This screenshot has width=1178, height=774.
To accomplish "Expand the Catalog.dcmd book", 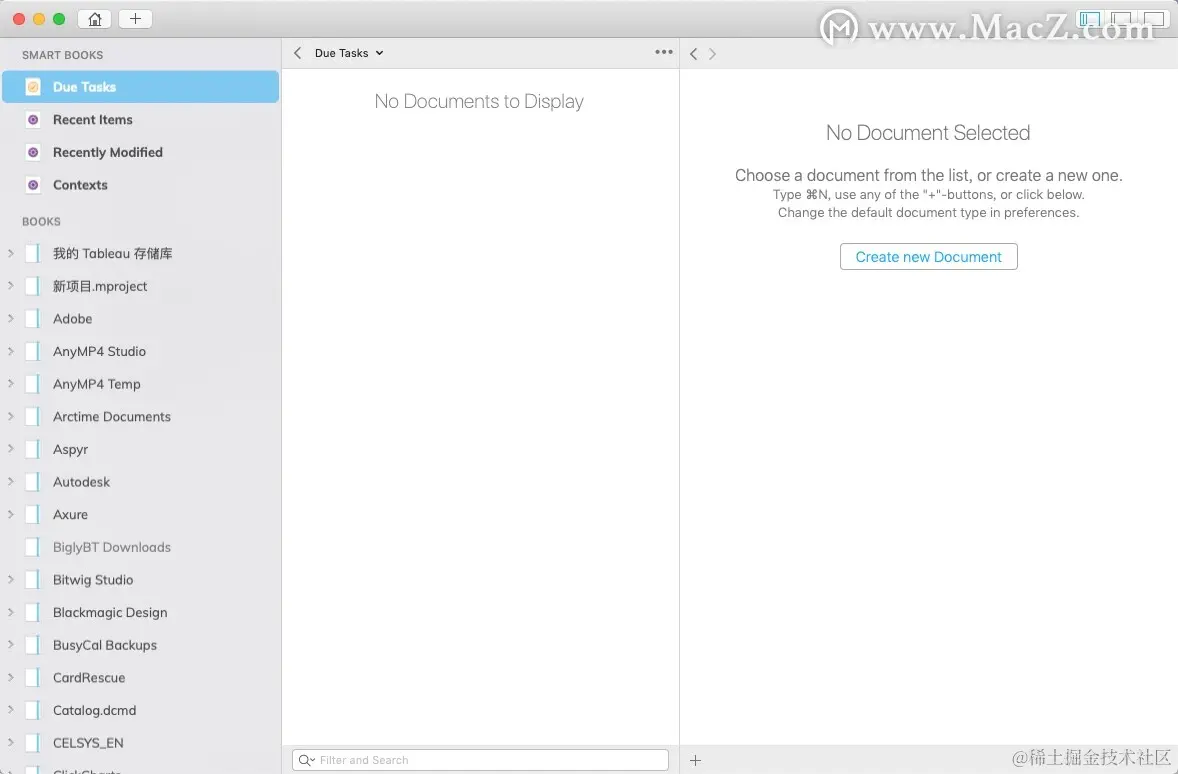I will 11,709.
